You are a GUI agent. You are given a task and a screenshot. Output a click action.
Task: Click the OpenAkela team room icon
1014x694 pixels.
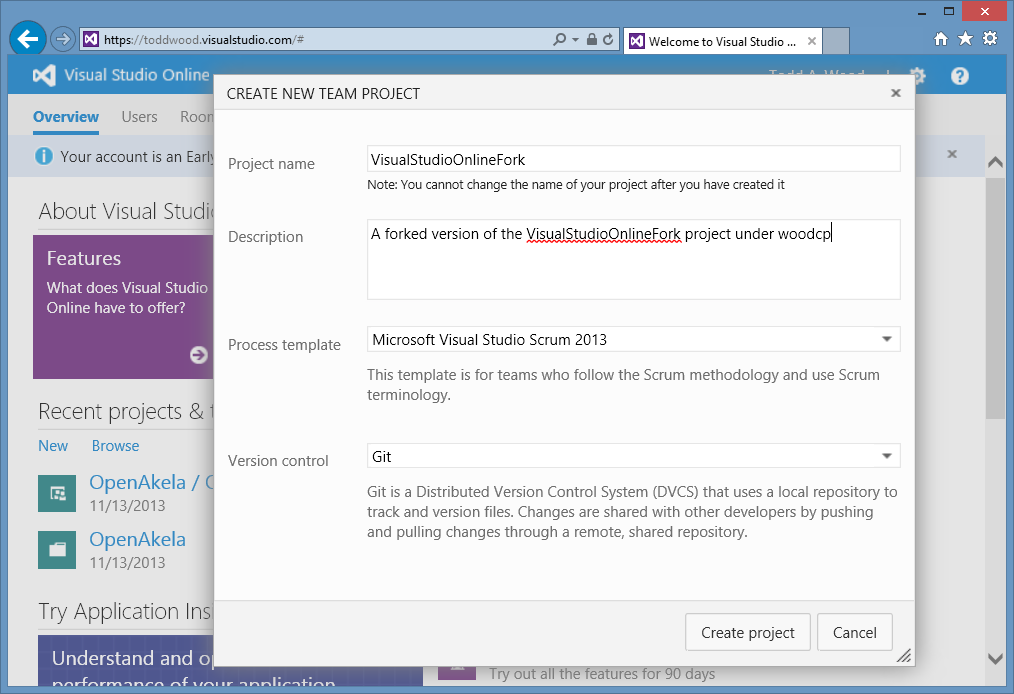57,493
